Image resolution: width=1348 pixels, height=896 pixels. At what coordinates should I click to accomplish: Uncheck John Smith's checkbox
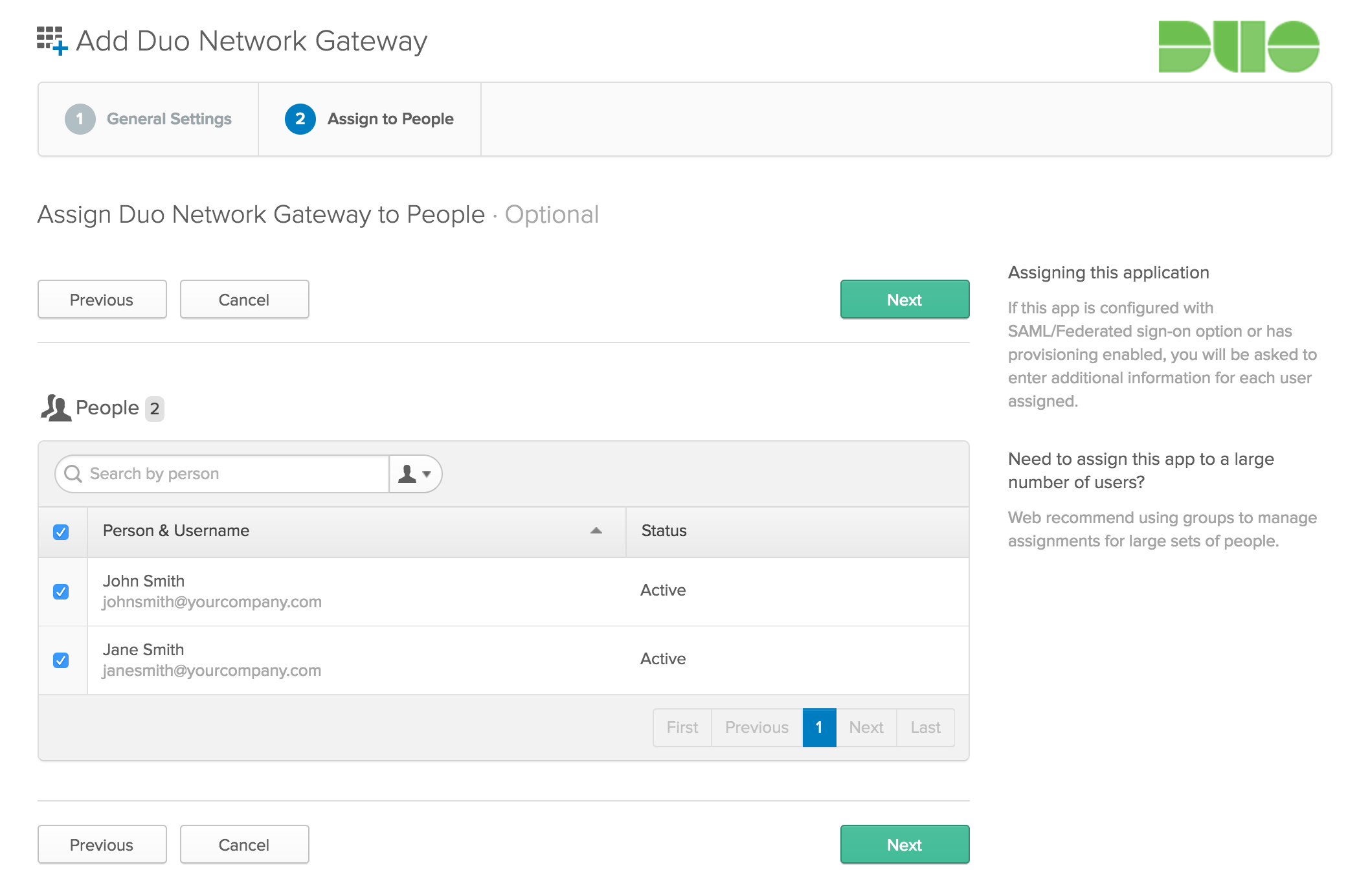[x=61, y=592]
